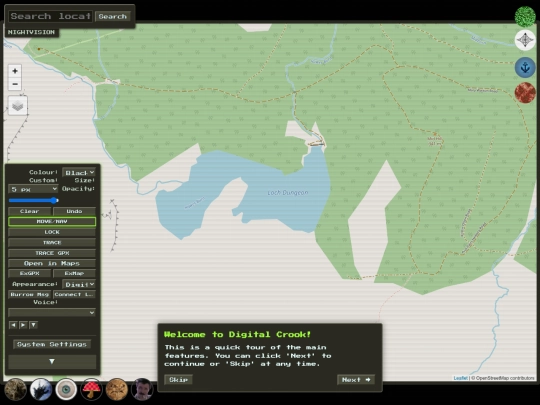Open the Voice dropdown
Viewport: 540px width, 405px height.
52,312
